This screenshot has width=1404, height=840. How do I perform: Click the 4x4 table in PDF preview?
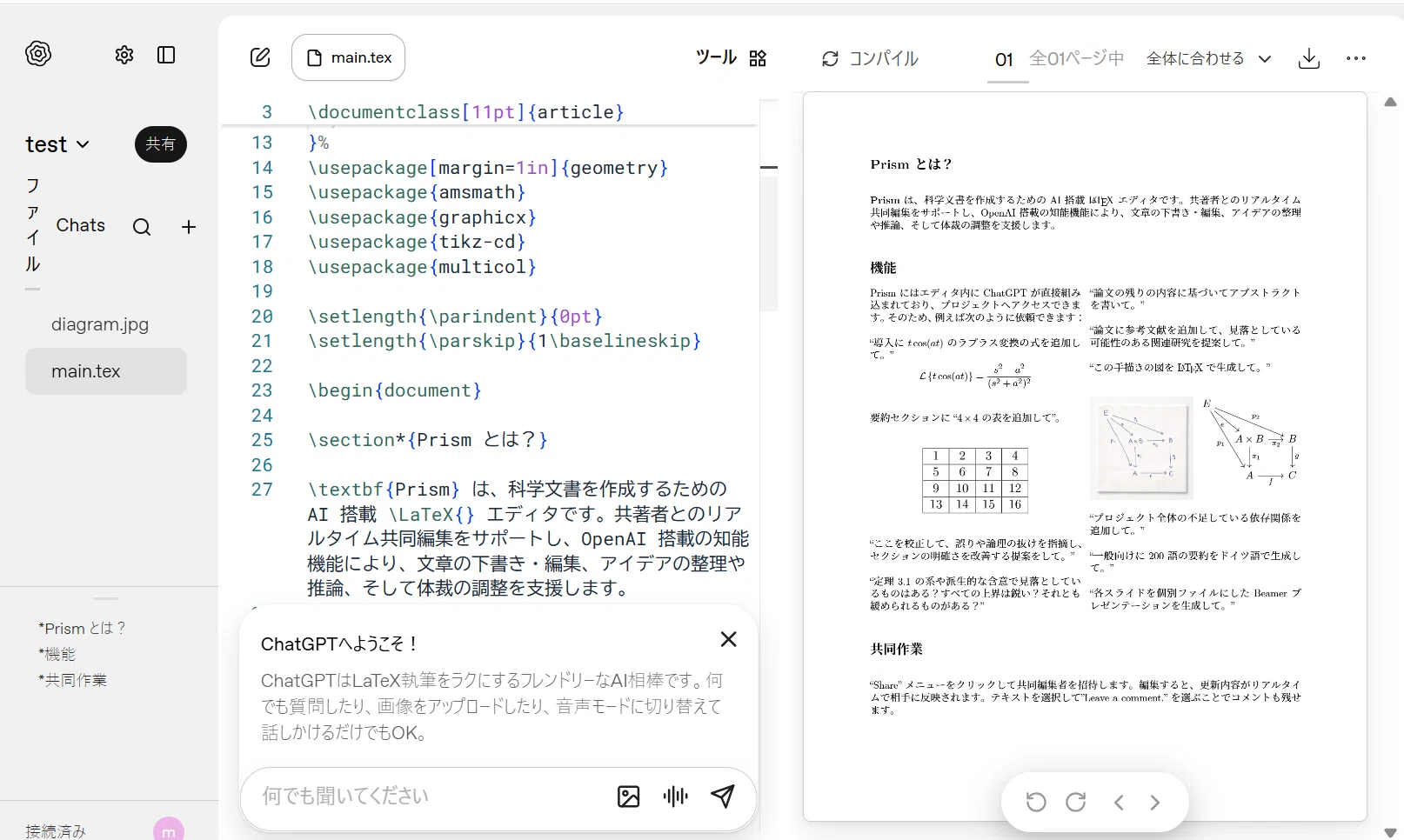975,480
